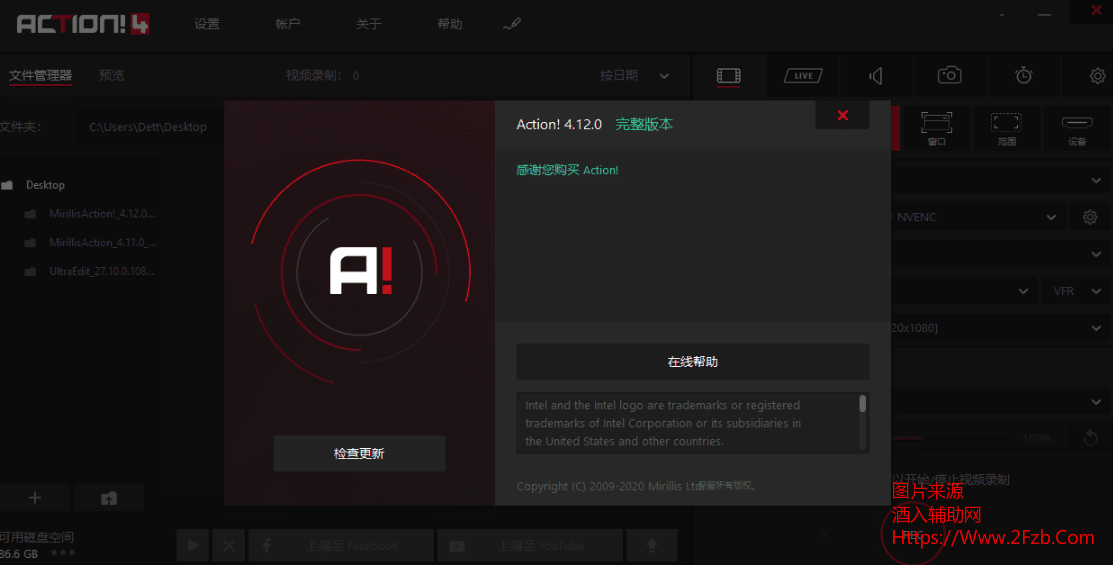
Task: Open the audio recording speaker icon
Action: [x=876, y=76]
